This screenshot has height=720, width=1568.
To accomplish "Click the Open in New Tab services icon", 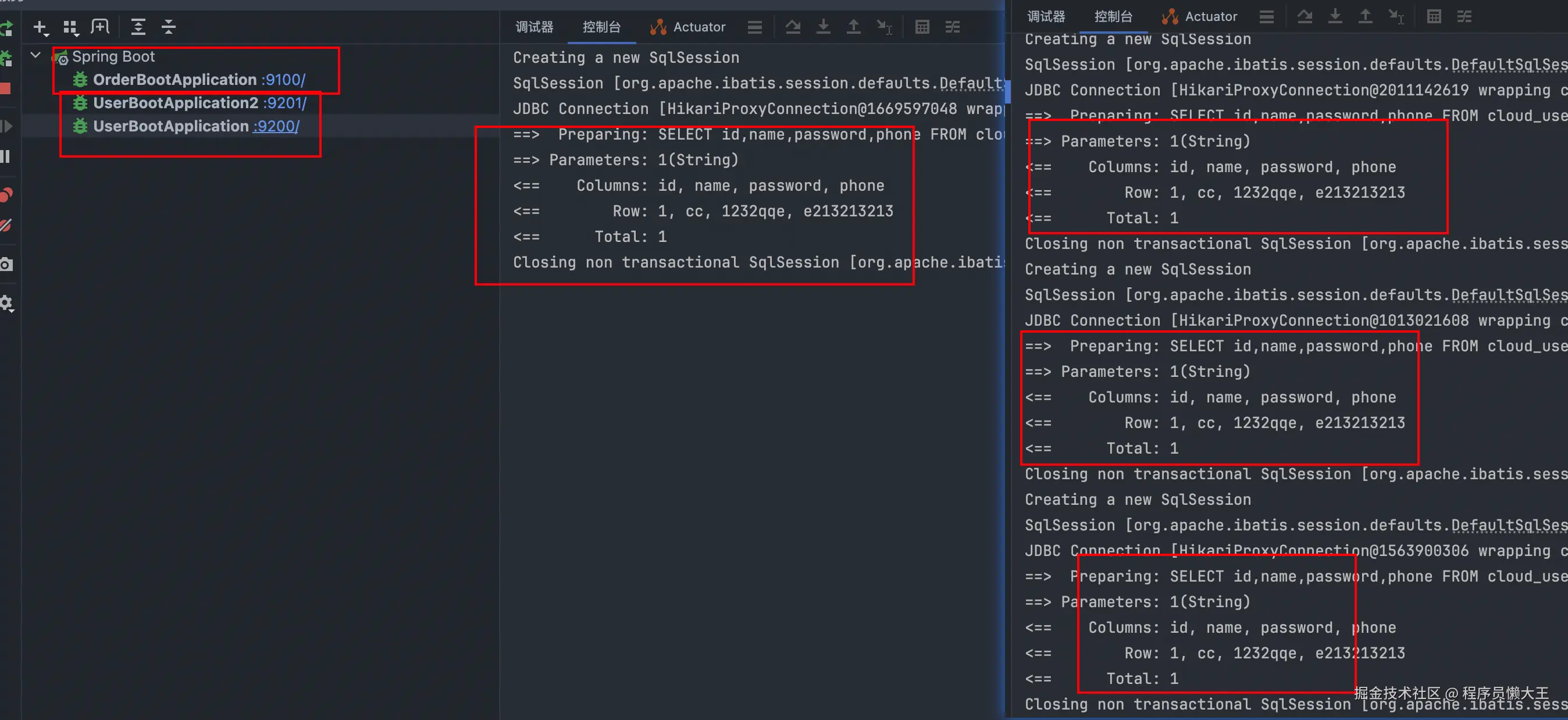I will (100, 27).
